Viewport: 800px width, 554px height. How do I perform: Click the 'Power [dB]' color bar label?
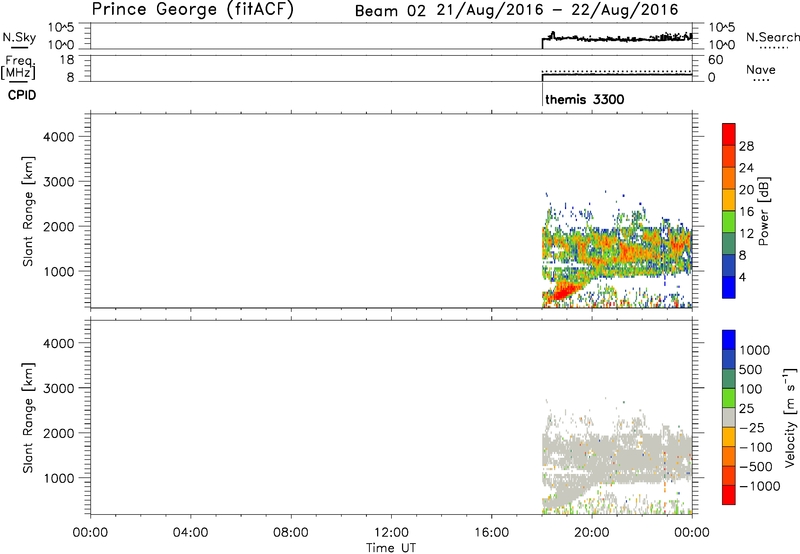click(x=763, y=211)
